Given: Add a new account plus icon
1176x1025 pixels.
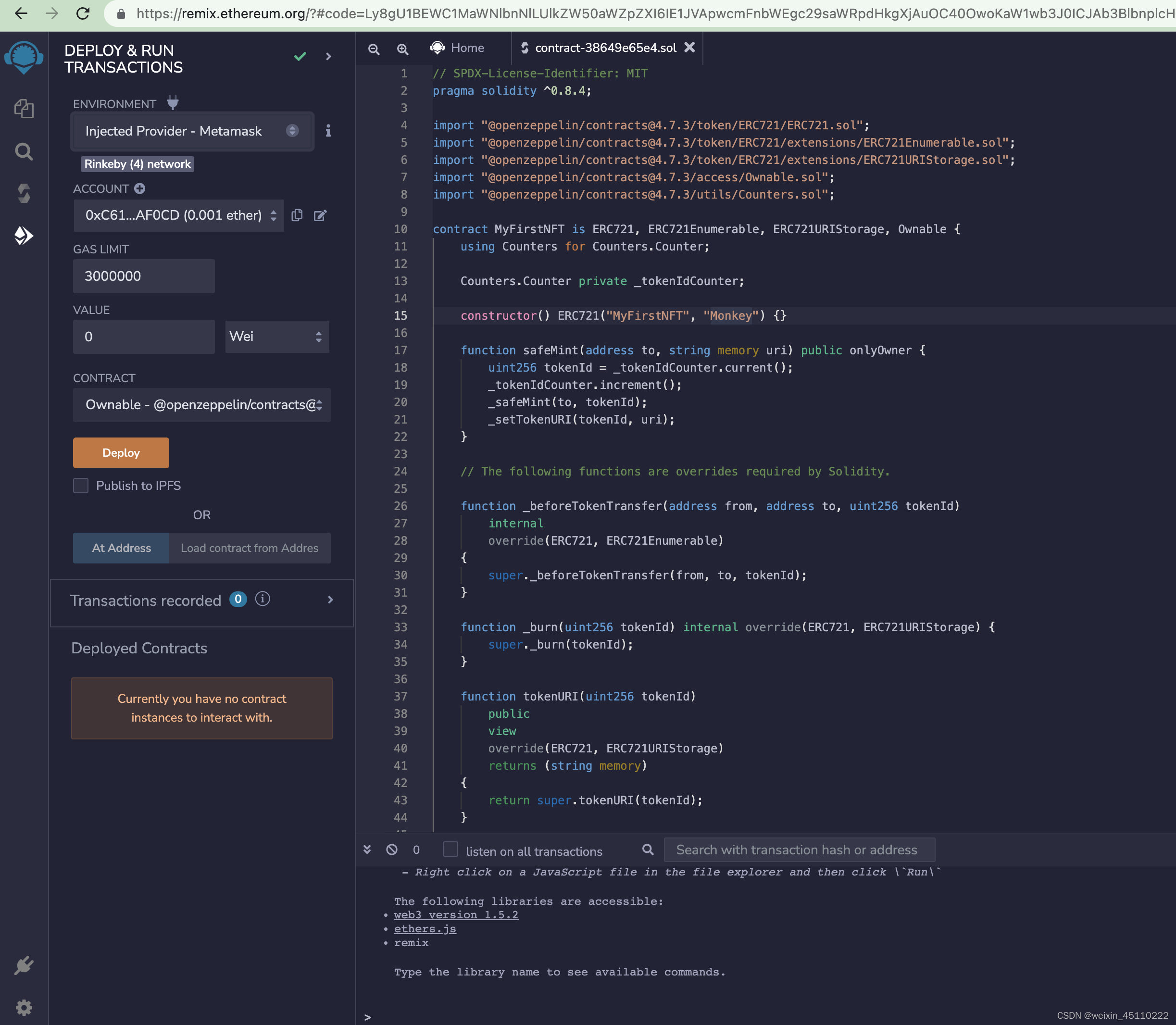Looking at the screenshot, I should pos(139,188).
